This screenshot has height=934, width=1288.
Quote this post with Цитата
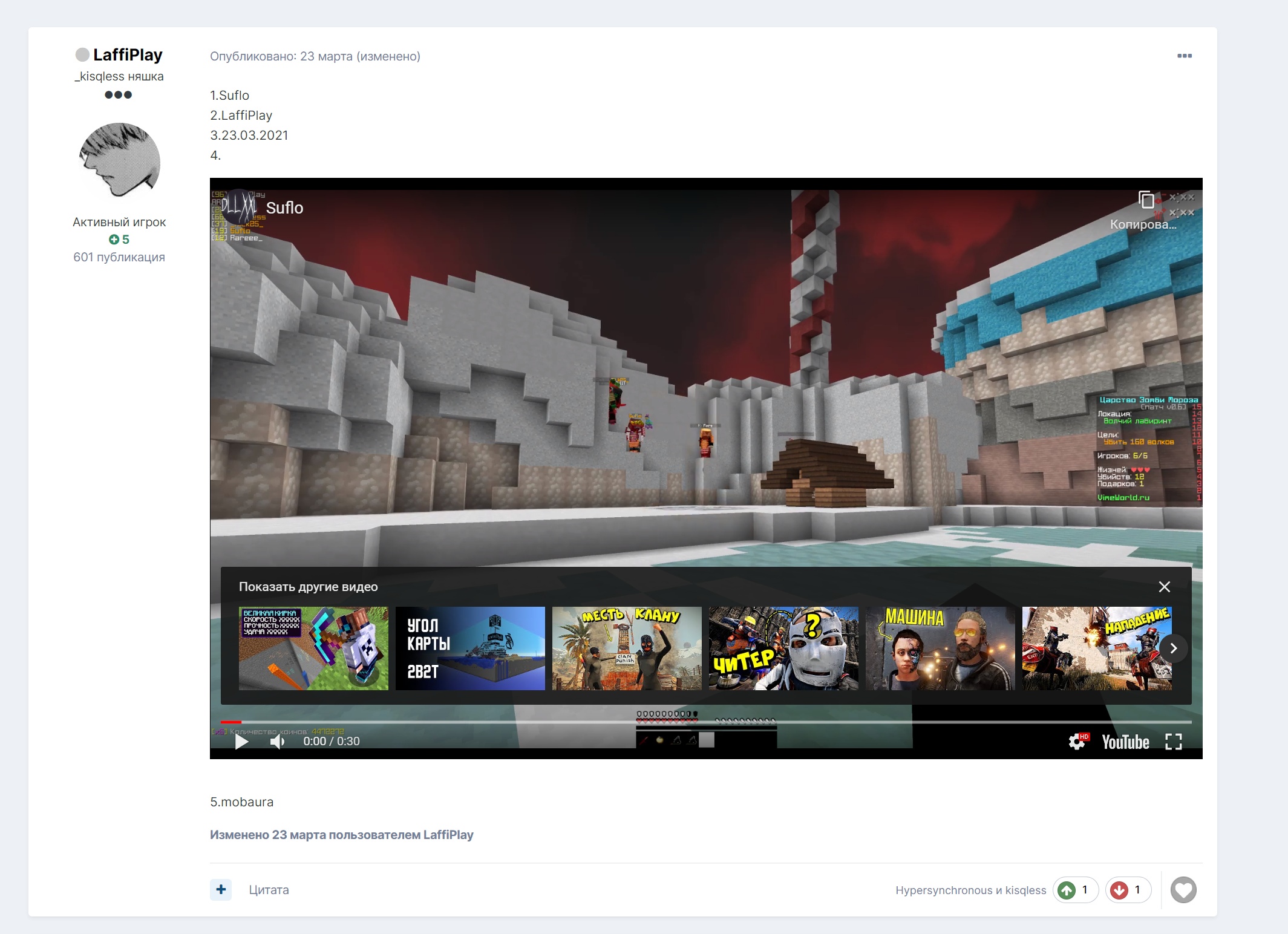(269, 890)
